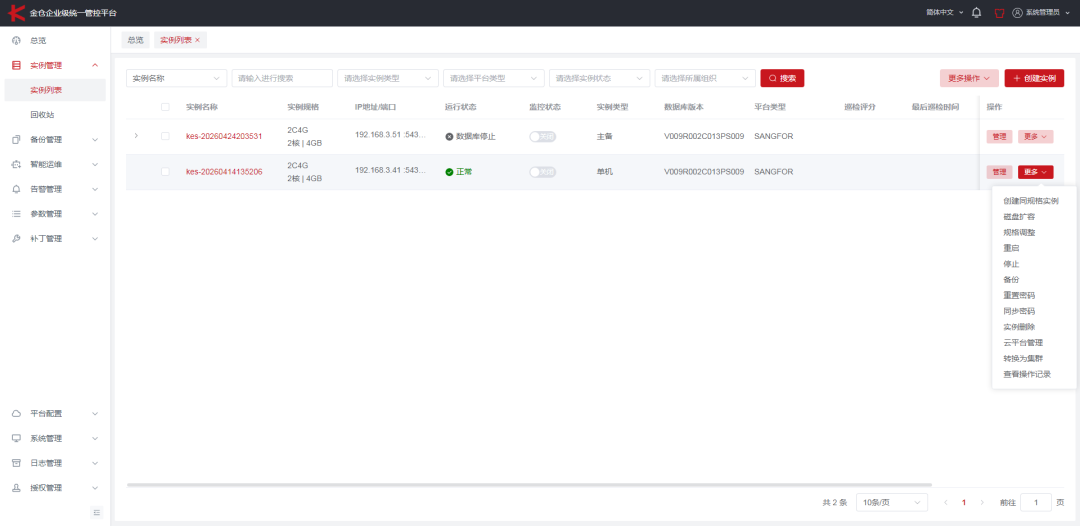Open language selector 简体中文

pyautogui.click(x=945, y=13)
